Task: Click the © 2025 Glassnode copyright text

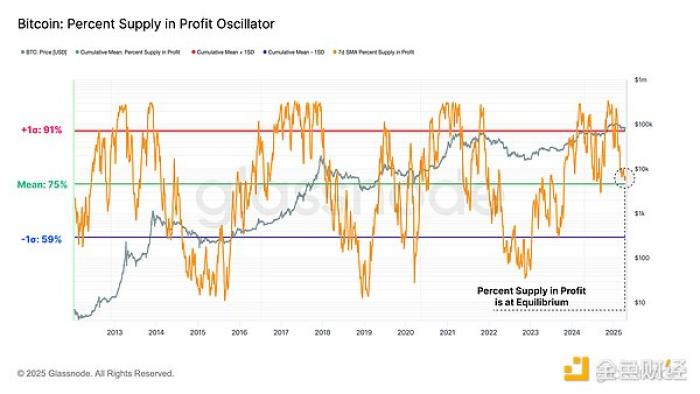Action: coord(96,373)
